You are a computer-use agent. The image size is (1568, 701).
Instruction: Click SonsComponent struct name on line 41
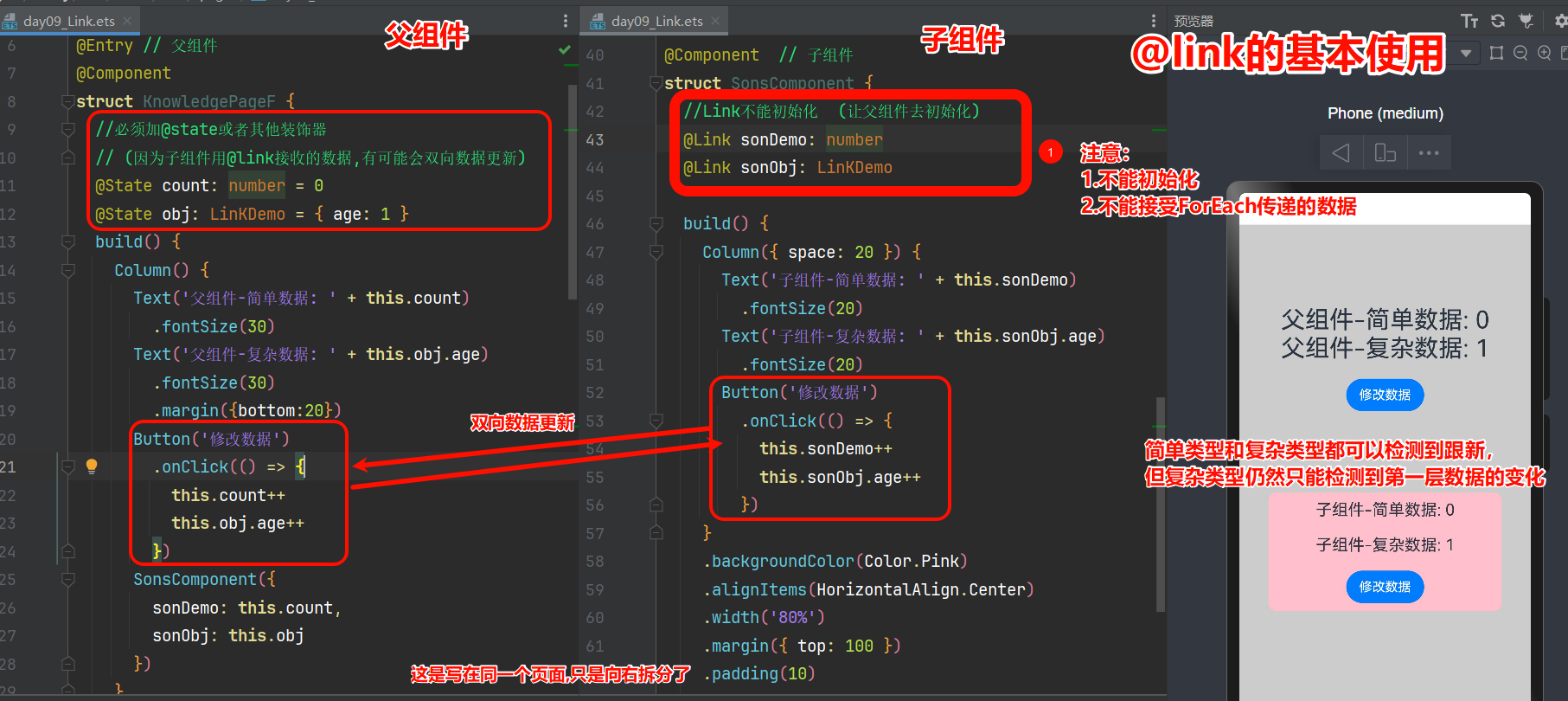click(x=792, y=83)
